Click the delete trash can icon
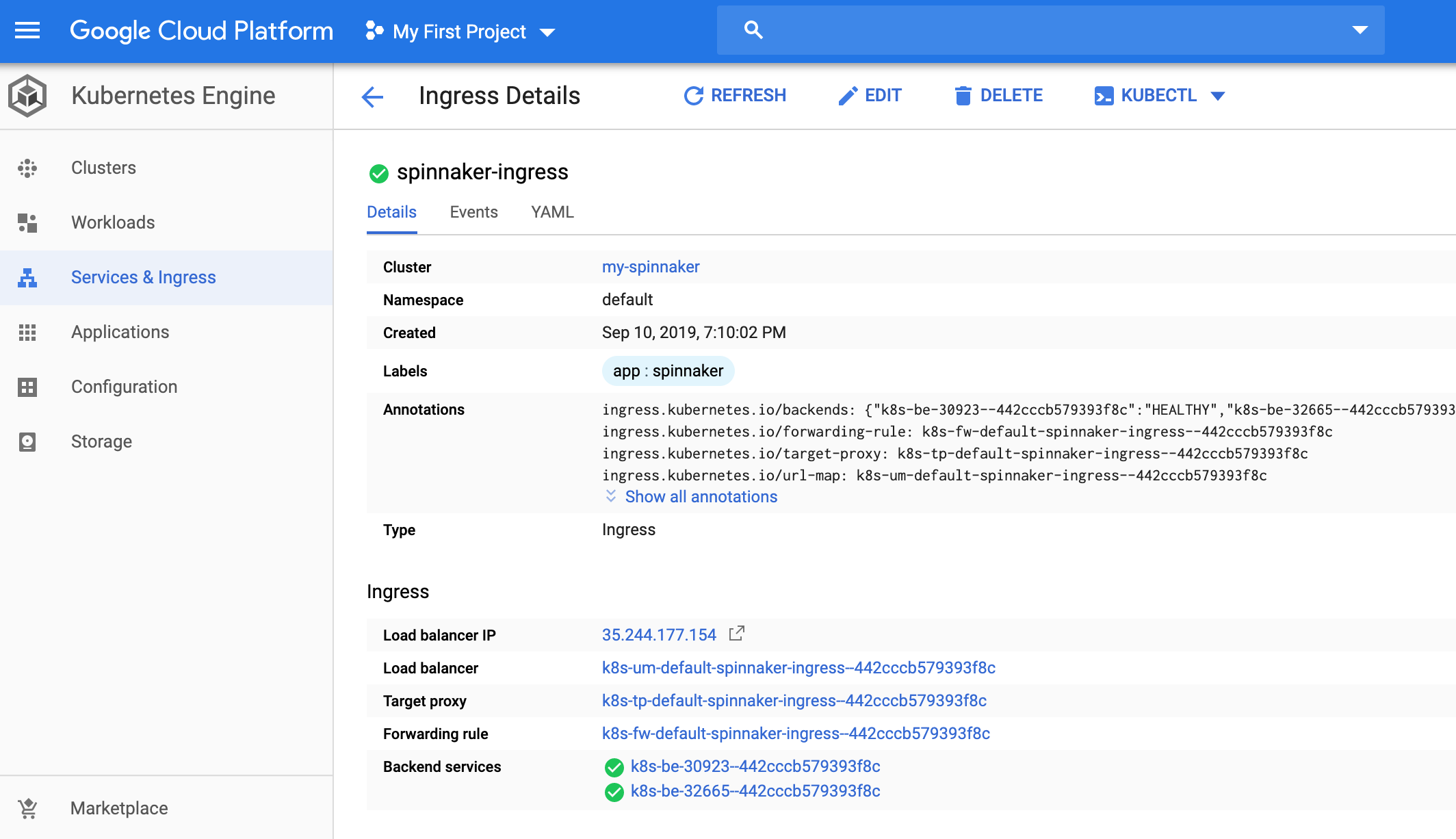 click(x=963, y=96)
